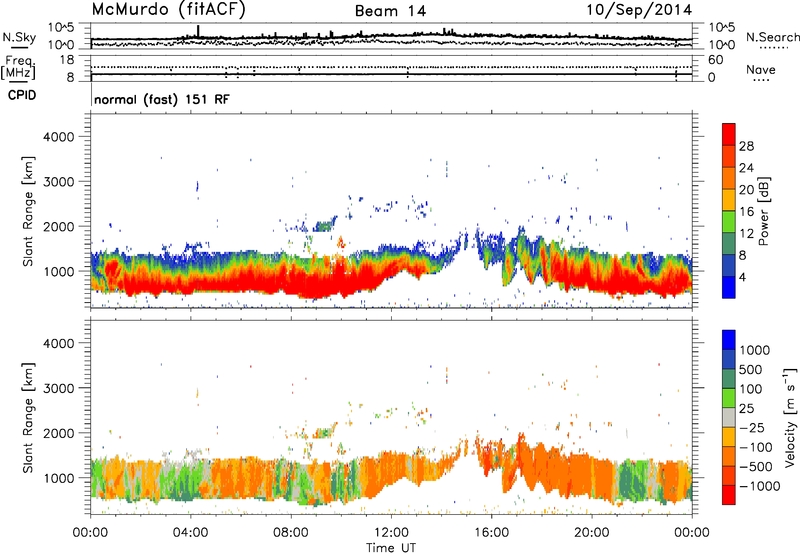Image resolution: width=800 pixels, height=554 pixels.
Task: Click the '12:00' time tick label
Action: click(391, 533)
